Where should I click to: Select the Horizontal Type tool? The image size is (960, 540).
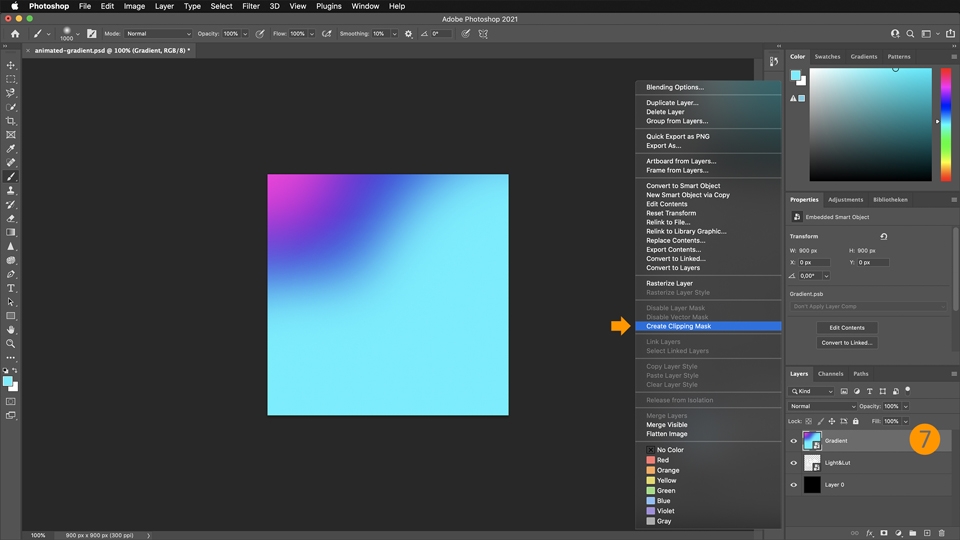[x=11, y=288]
